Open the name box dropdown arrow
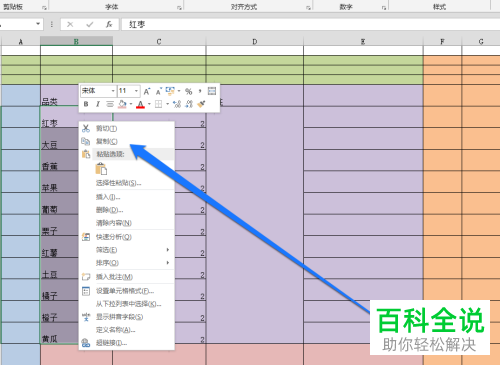Image resolution: width=500 pixels, height=365 pixels. pos(38,24)
